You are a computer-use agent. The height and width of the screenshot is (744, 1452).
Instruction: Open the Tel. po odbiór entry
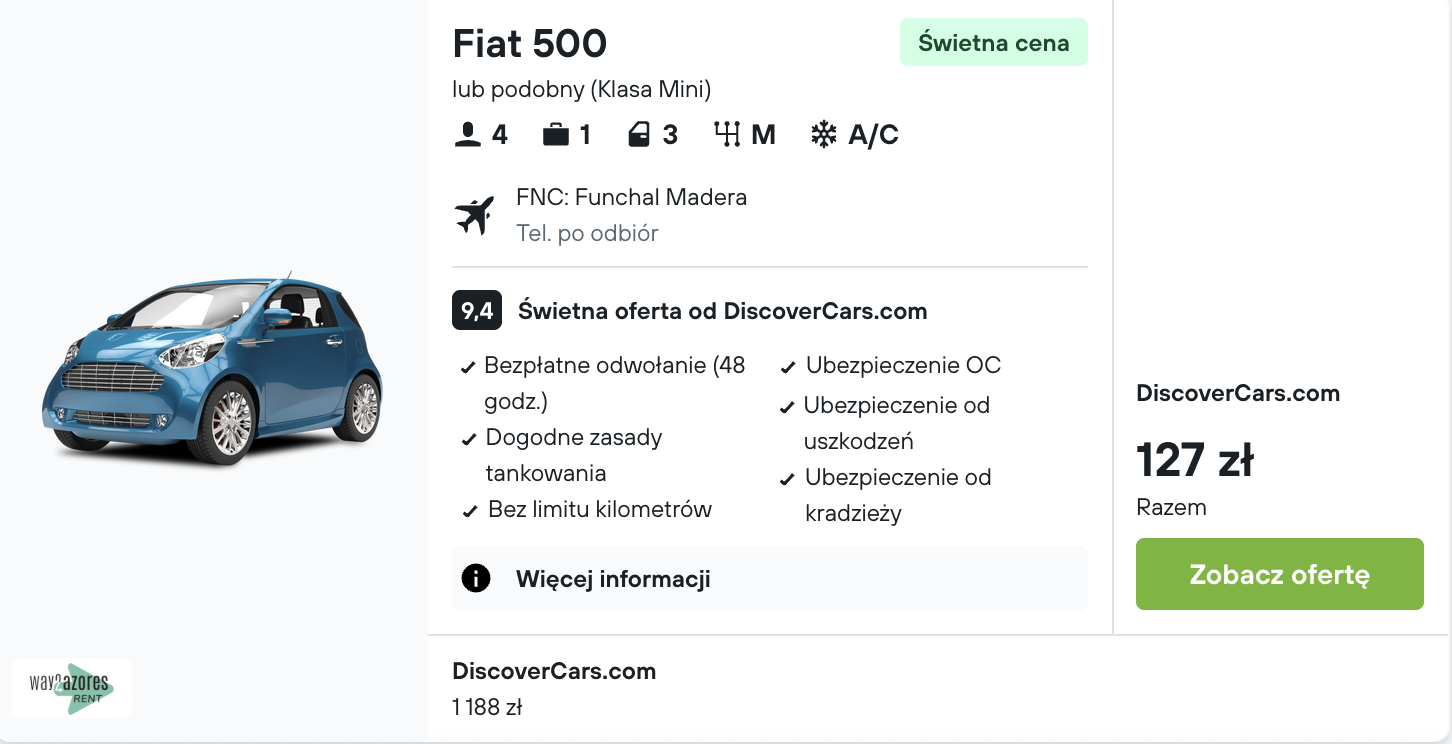click(587, 232)
